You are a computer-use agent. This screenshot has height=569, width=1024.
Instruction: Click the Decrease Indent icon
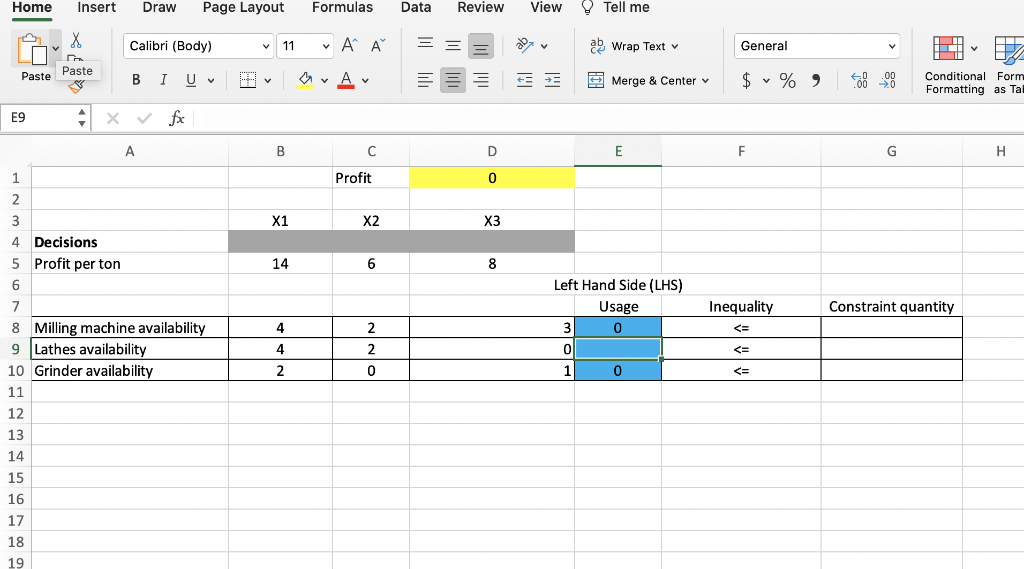[524, 80]
